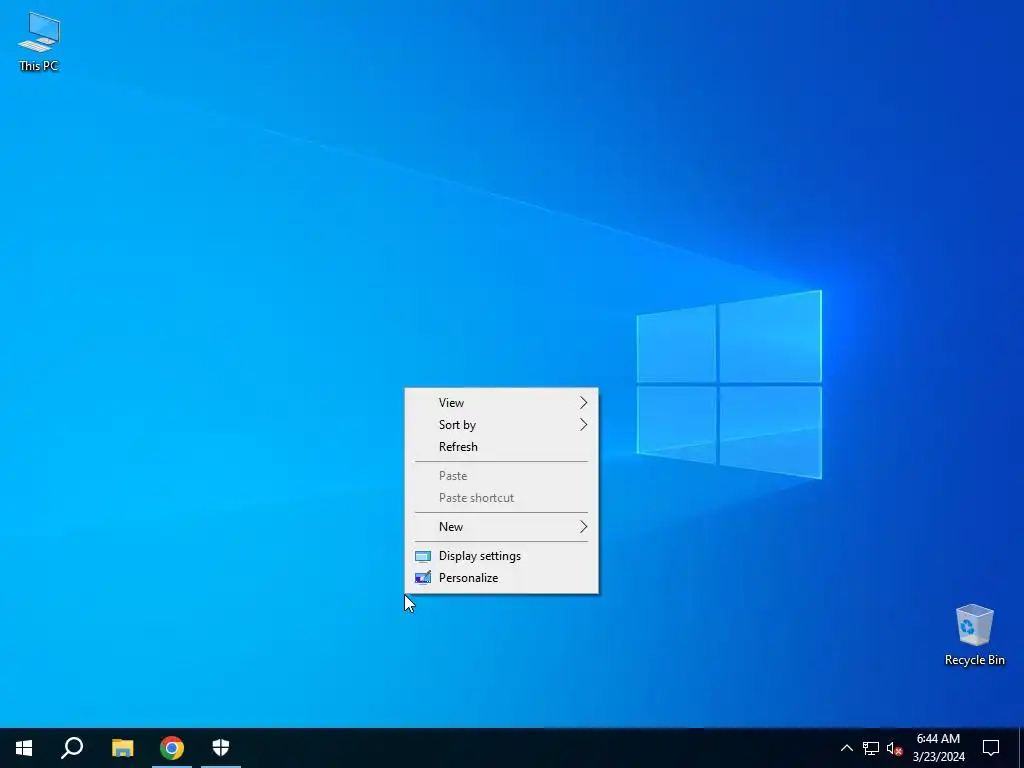Image resolution: width=1024 pixels, height=768 pixels.
Task: Click the "This PC" label text
Action: (39, 66)
